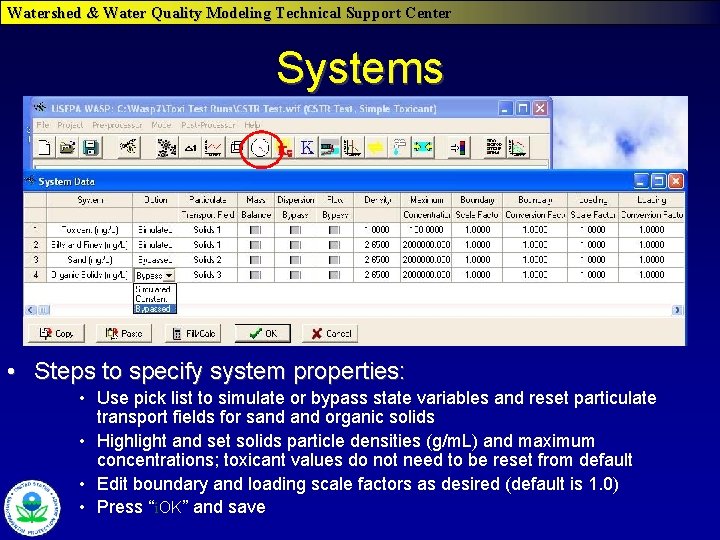Toggle Mass Balance for Organic Solids row
720x540 pixels.
tap(255, 275)
